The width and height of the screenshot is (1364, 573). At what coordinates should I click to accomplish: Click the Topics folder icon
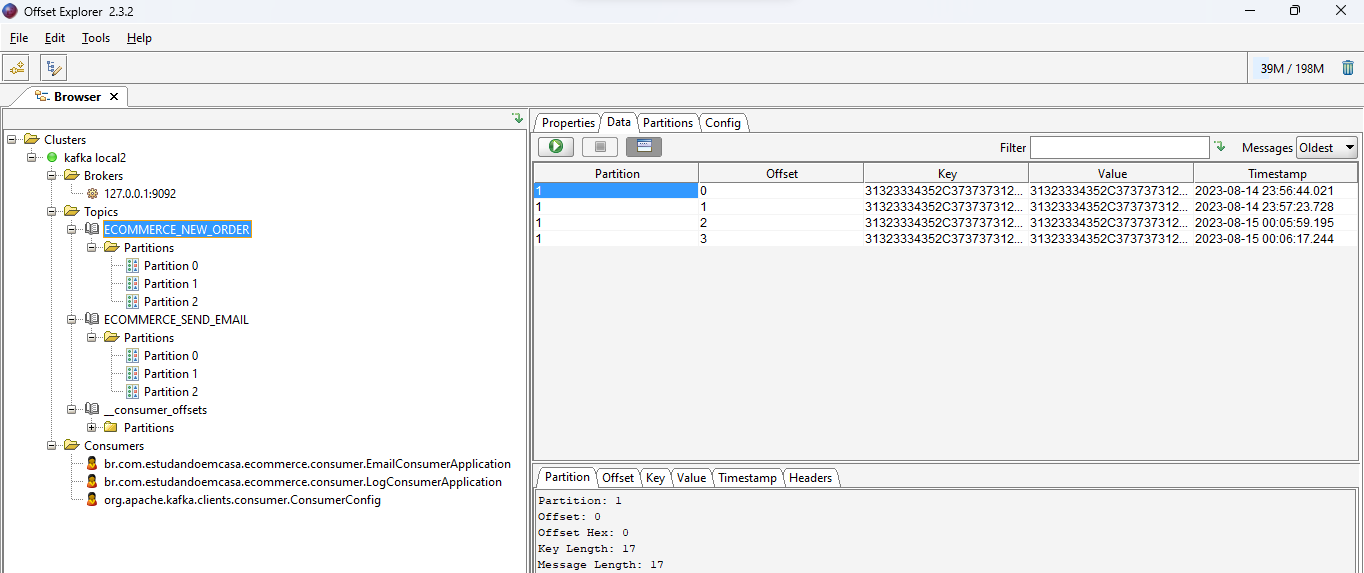(71, 212)
